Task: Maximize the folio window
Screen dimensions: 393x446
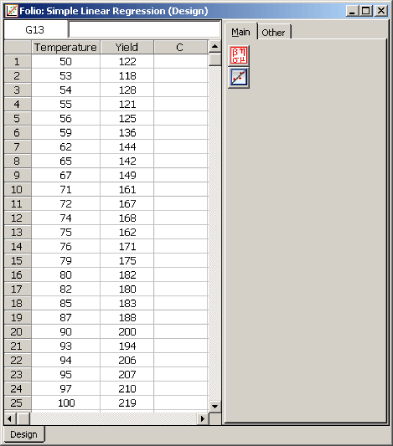Action: [x=366, y=11]
